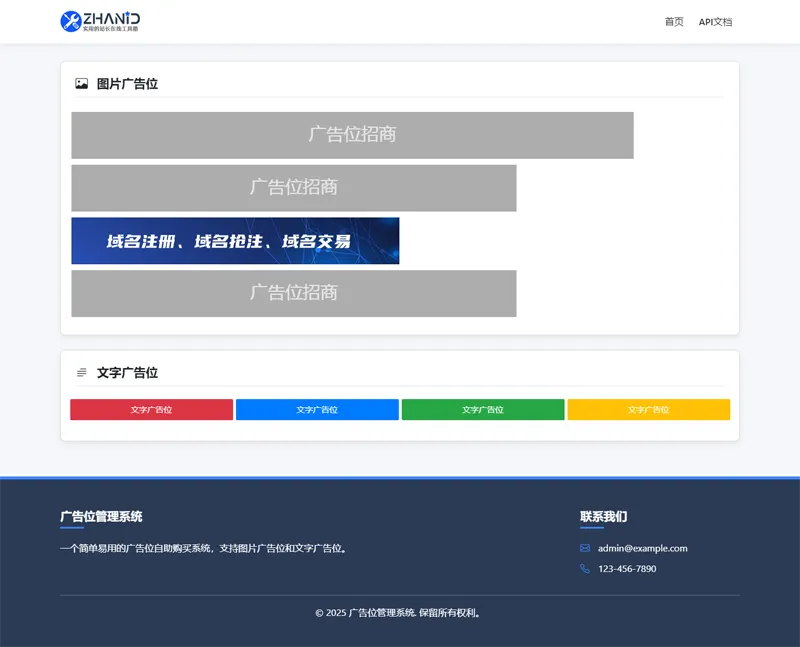Viewport: 800px width, 647px height.
Task: Click the copyright notice at page bottom
Action: click(400, 611)
